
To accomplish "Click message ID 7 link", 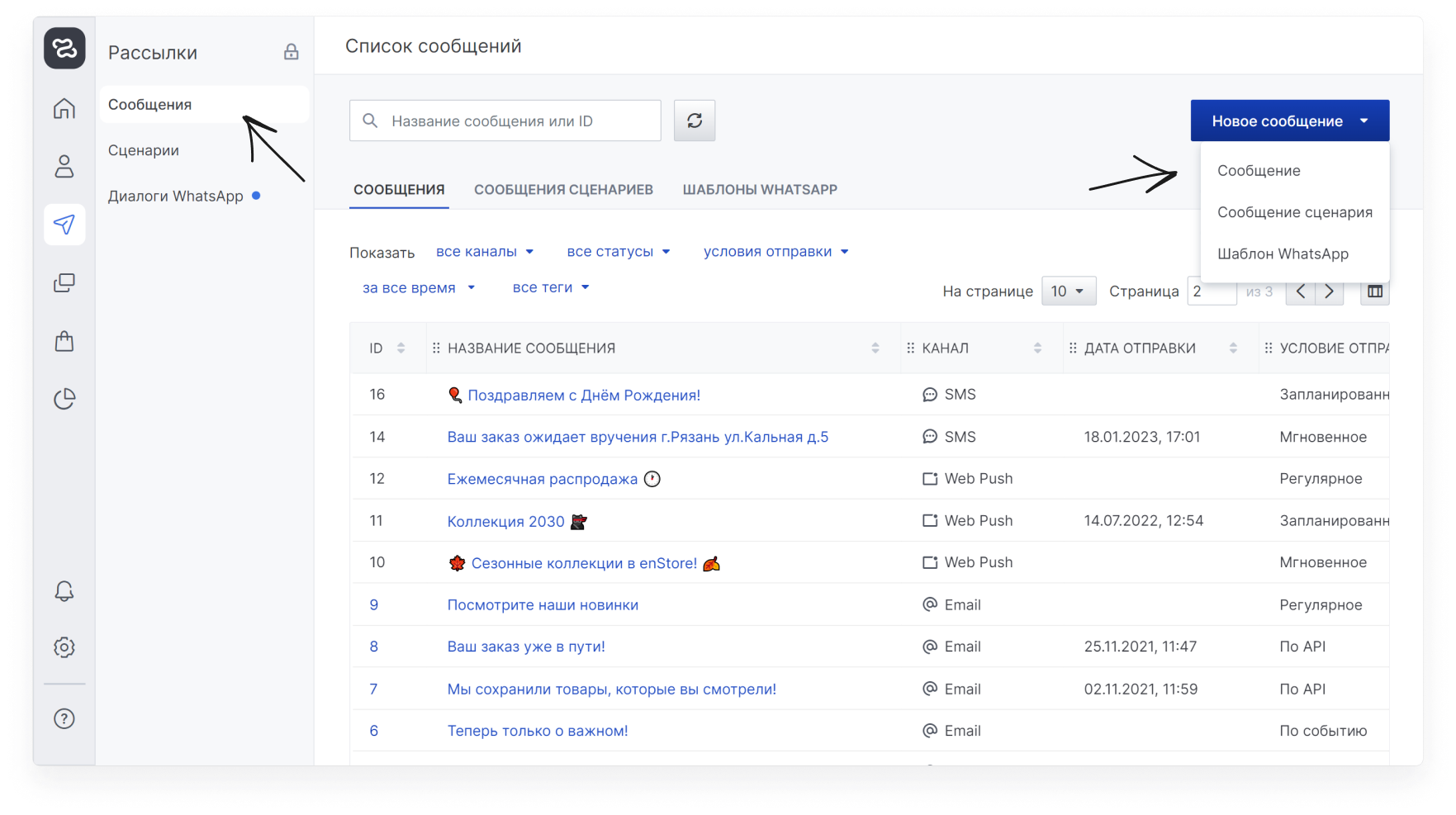I will pyautogui.click(x=373, y=689).
